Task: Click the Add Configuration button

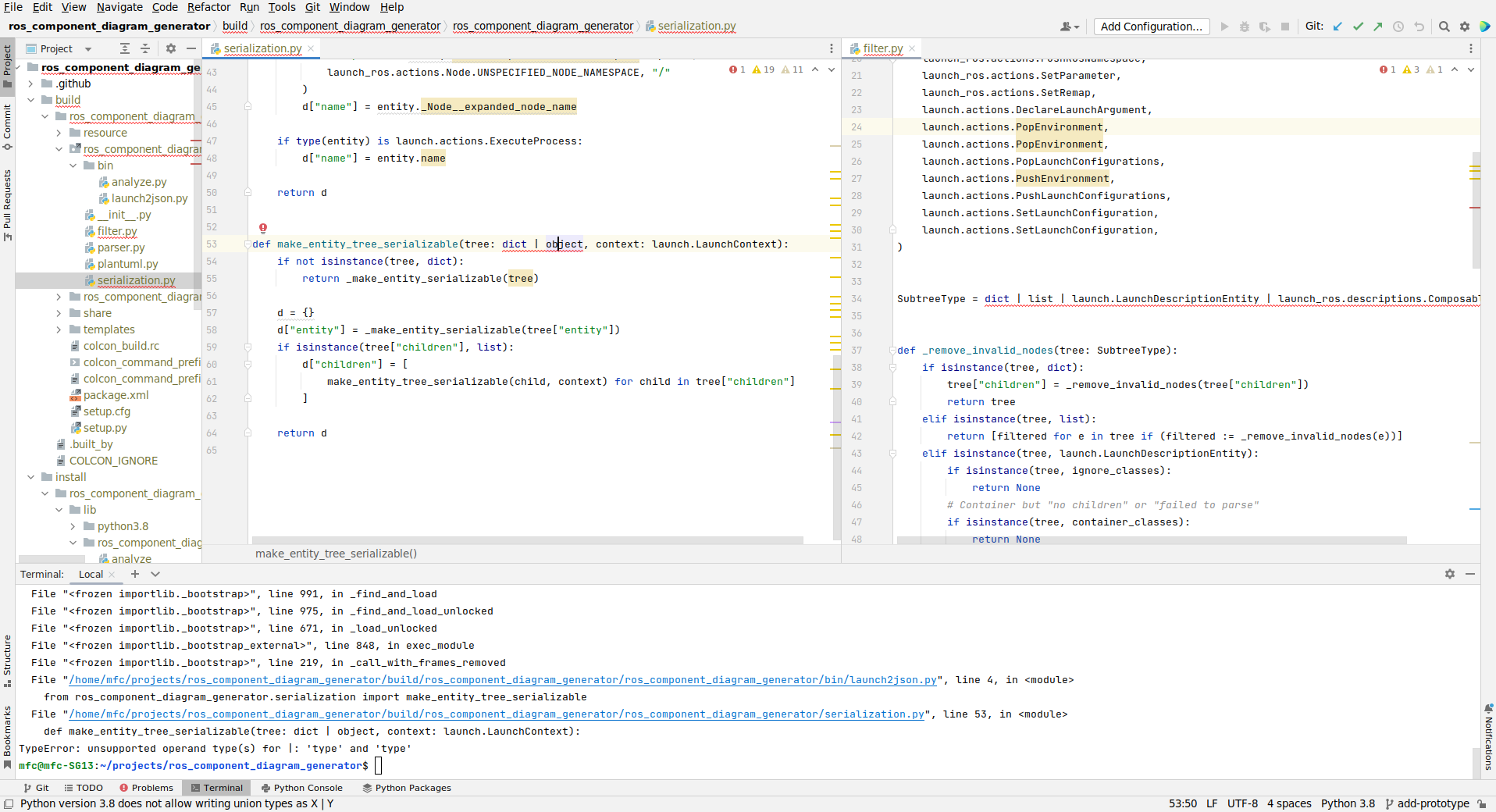Action: (x=1150, y=26)
